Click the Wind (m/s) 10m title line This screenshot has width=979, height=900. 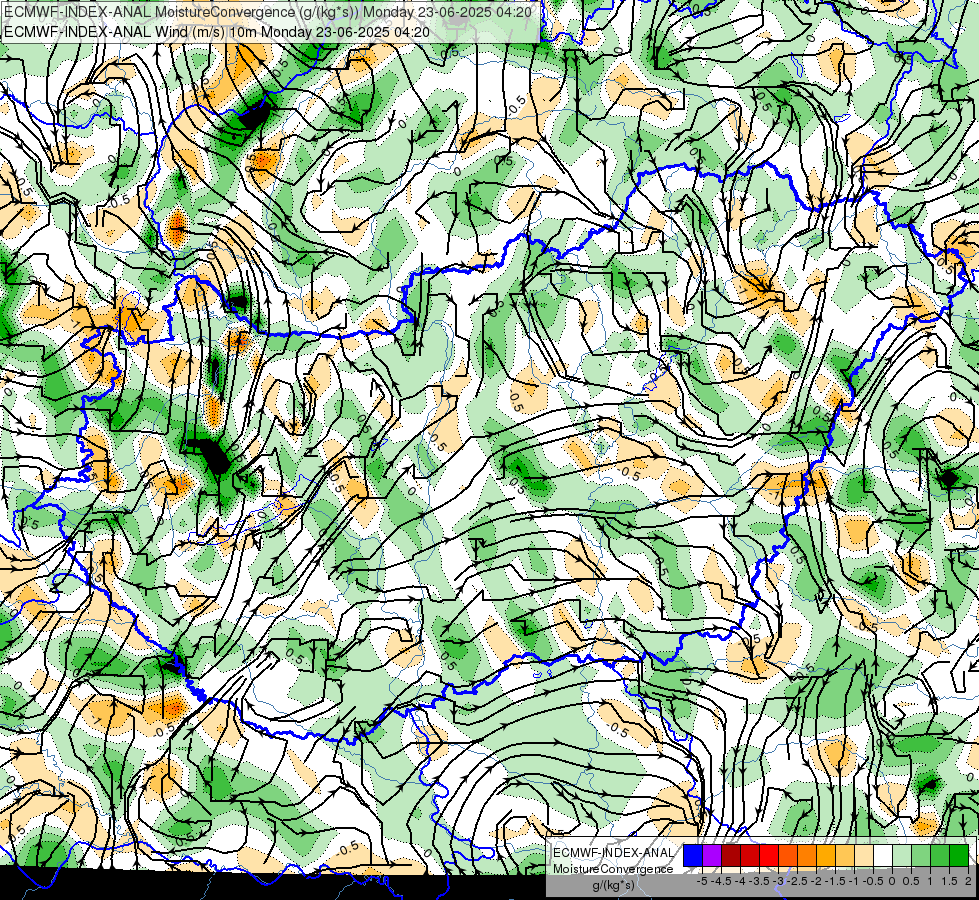coord(217,32)
